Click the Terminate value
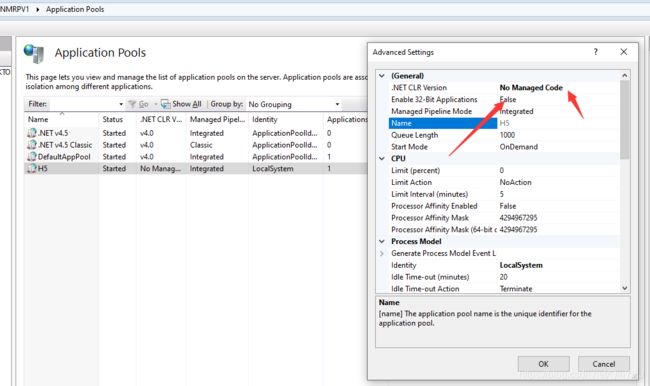Screen dimensions: 650x386 coord(516,289)
